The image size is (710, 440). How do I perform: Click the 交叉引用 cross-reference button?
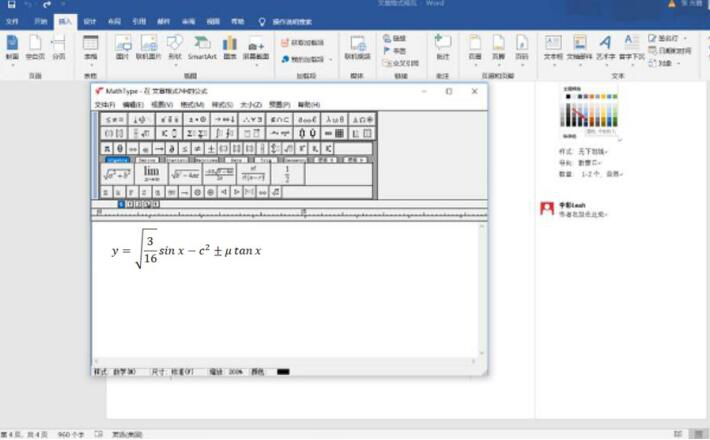coord(400,63)
